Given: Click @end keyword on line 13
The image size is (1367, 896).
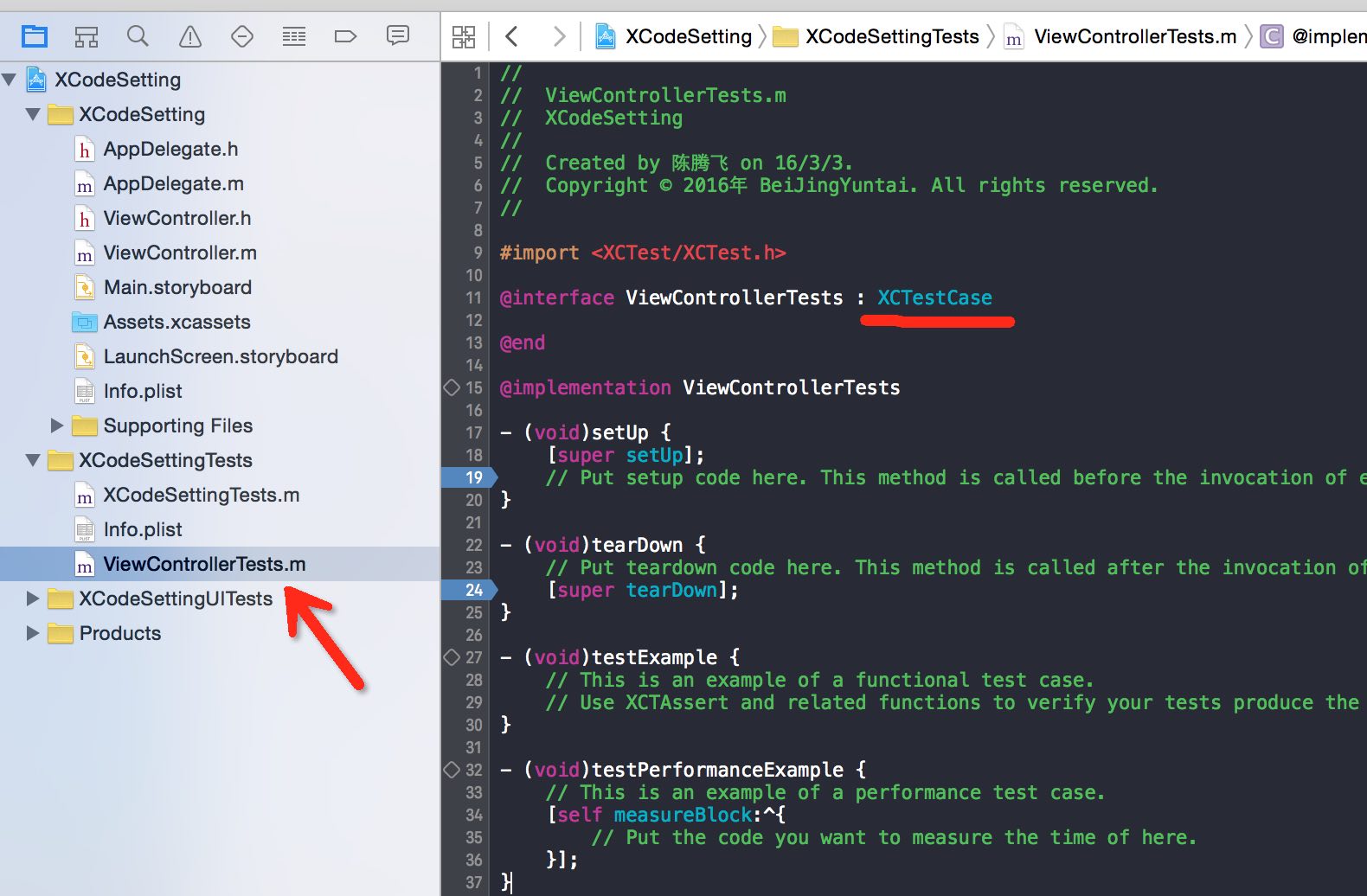Looking at the screenshot, I should click(x=523, y=342).
